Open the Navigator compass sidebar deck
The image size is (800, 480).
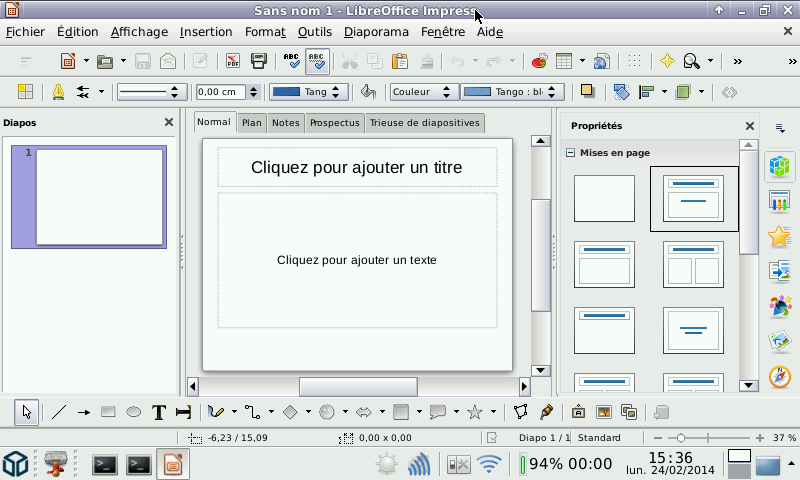780,377
